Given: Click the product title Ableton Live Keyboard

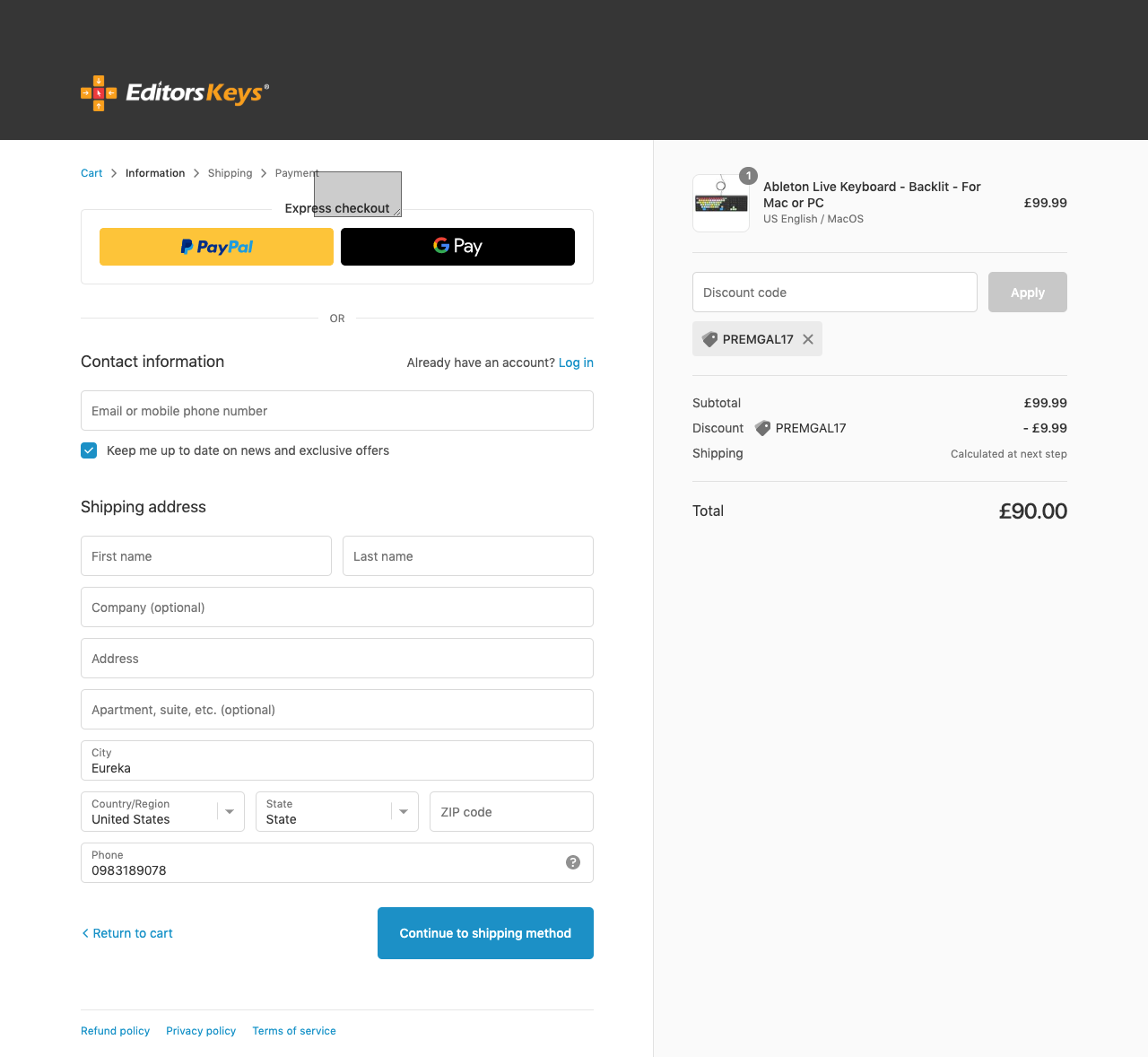Looking at the screenshot, I should coord(872,195).
